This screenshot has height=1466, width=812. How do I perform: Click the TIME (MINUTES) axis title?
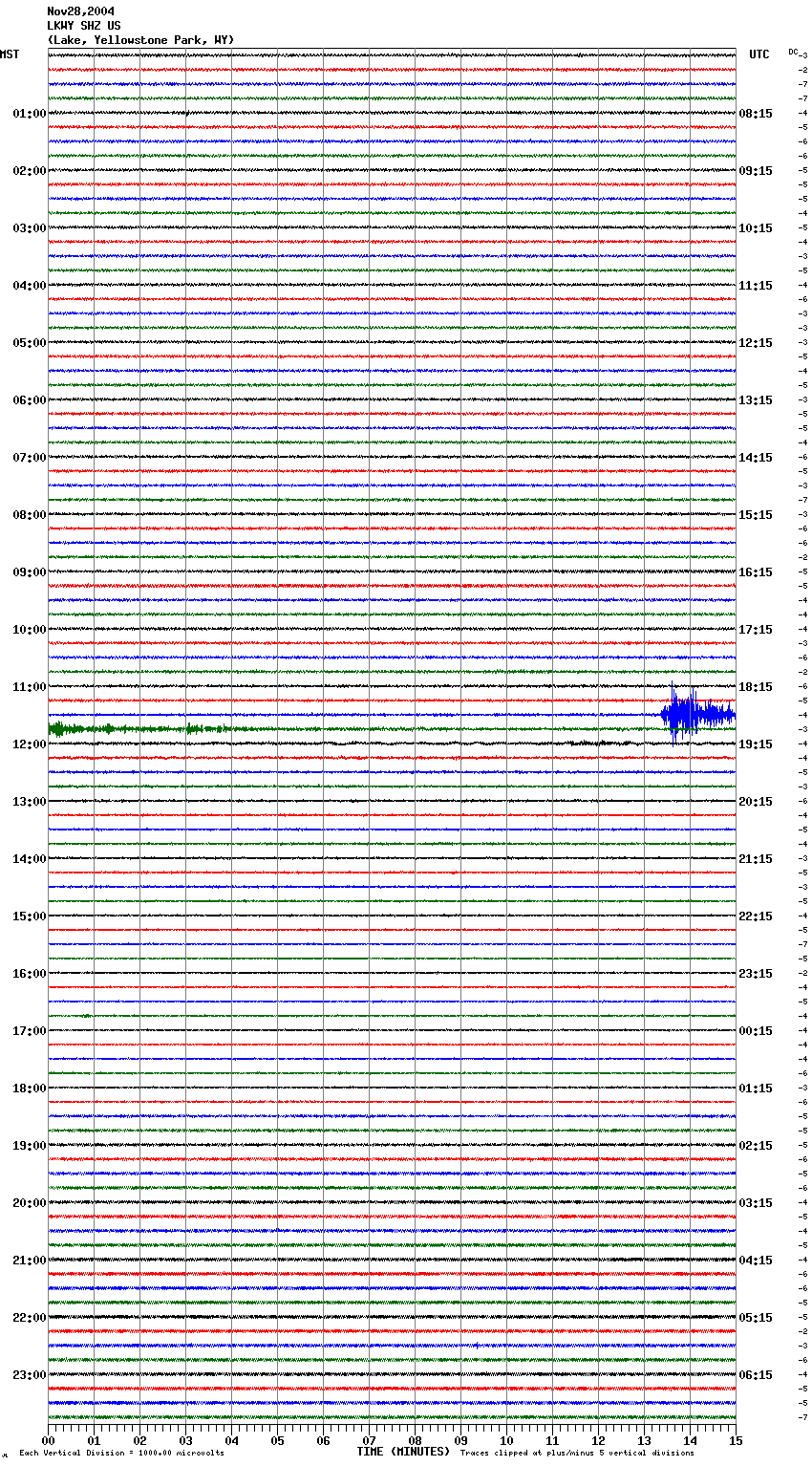(403, 1452)
